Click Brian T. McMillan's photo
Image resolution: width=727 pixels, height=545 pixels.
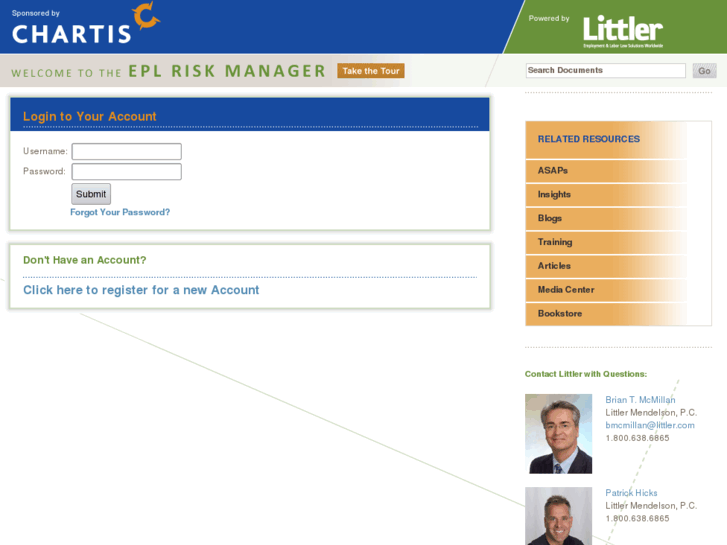559,434
